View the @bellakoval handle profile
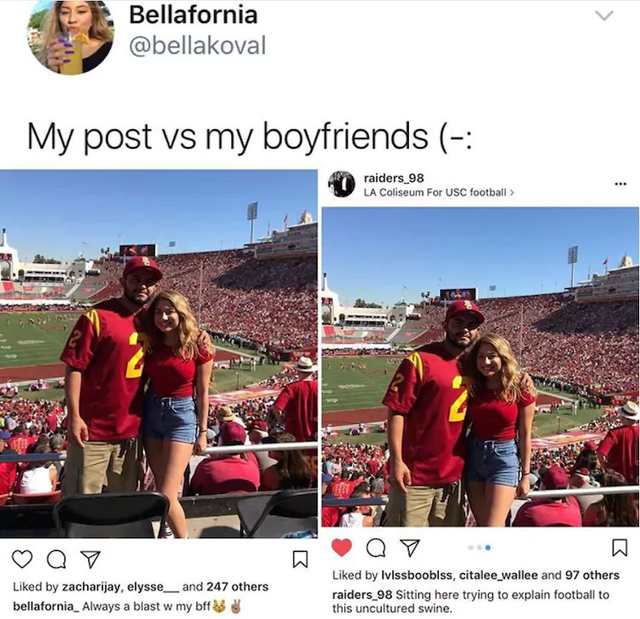The height and width of the screenshot is (619, 640). point(198,45)
